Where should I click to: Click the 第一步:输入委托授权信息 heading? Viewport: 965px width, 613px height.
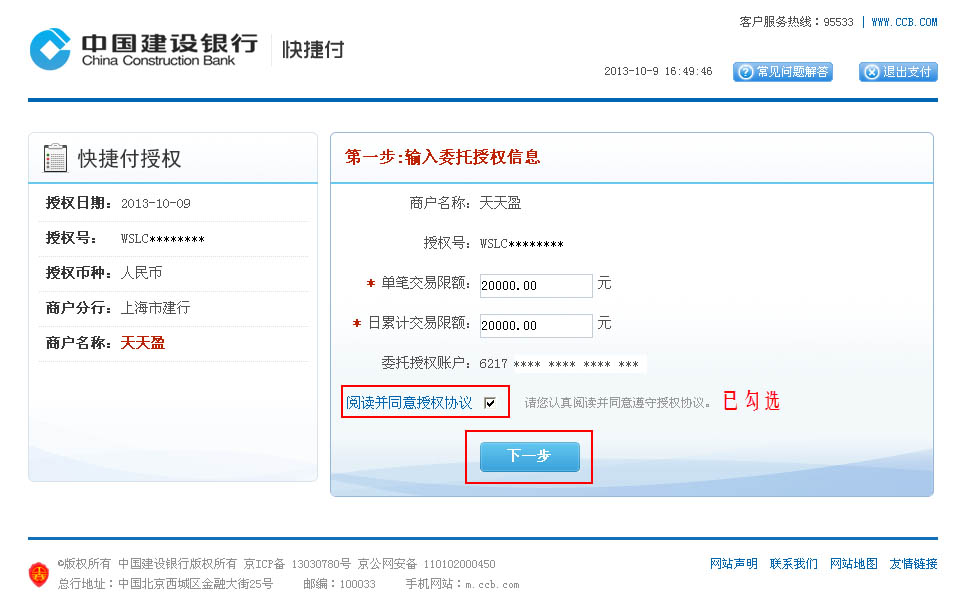pos(442,158)
